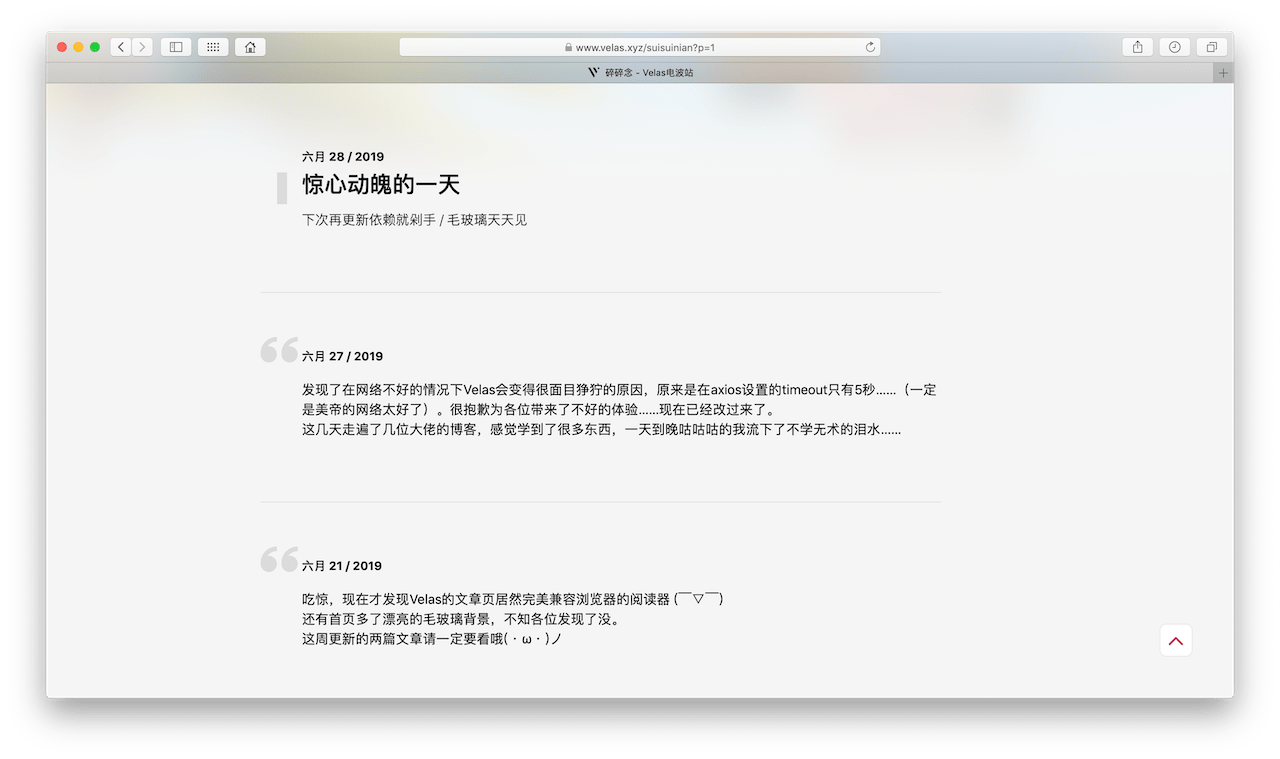The width and height of the screenshot is (1280, 759).
Task: Toggle the Safari sidebar button
Action: [176, 47]
